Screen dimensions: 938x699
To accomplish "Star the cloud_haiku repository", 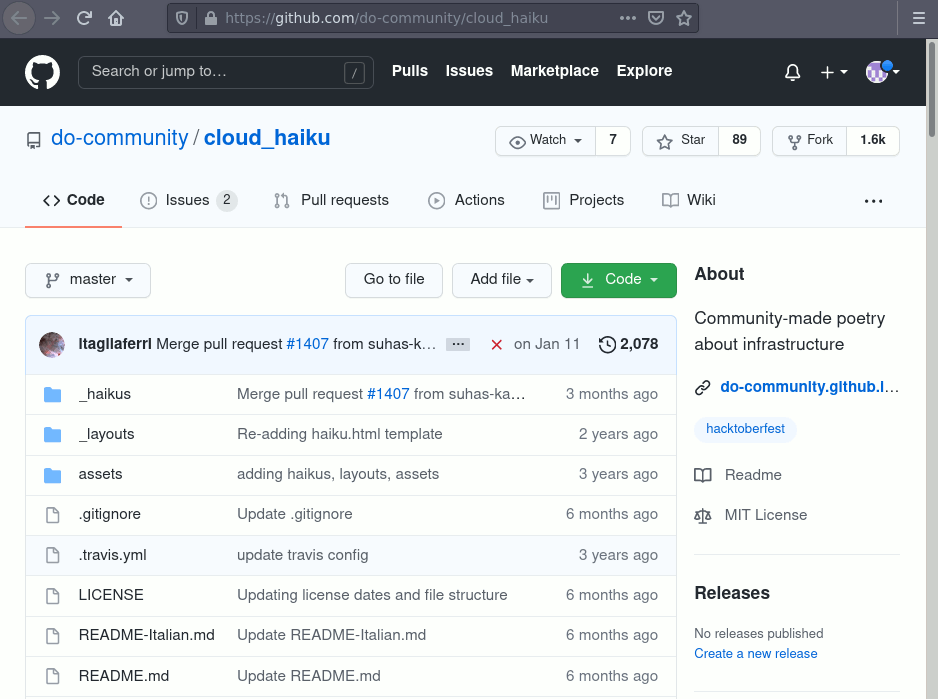I will tap(681, 141).
